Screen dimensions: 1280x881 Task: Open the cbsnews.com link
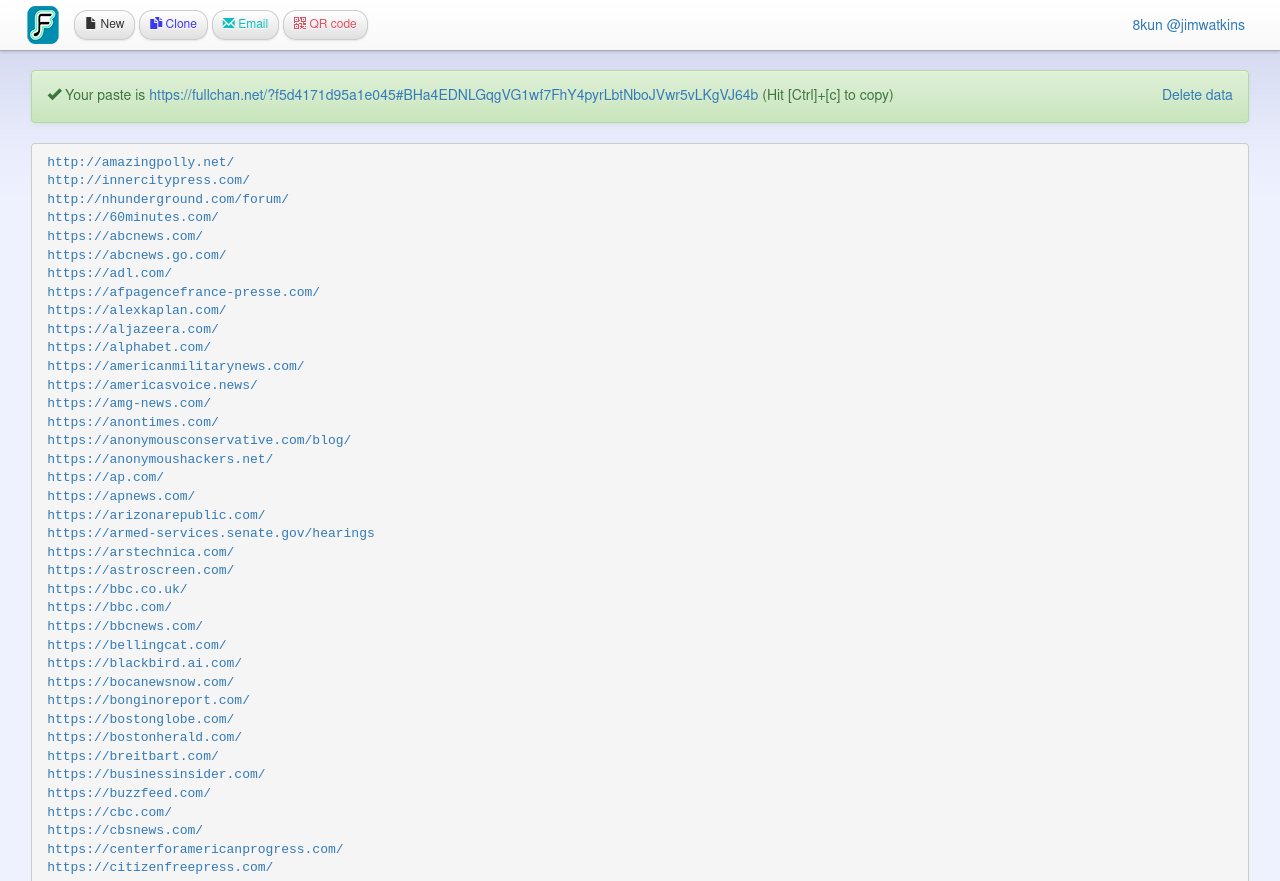[x=125, y=831]
